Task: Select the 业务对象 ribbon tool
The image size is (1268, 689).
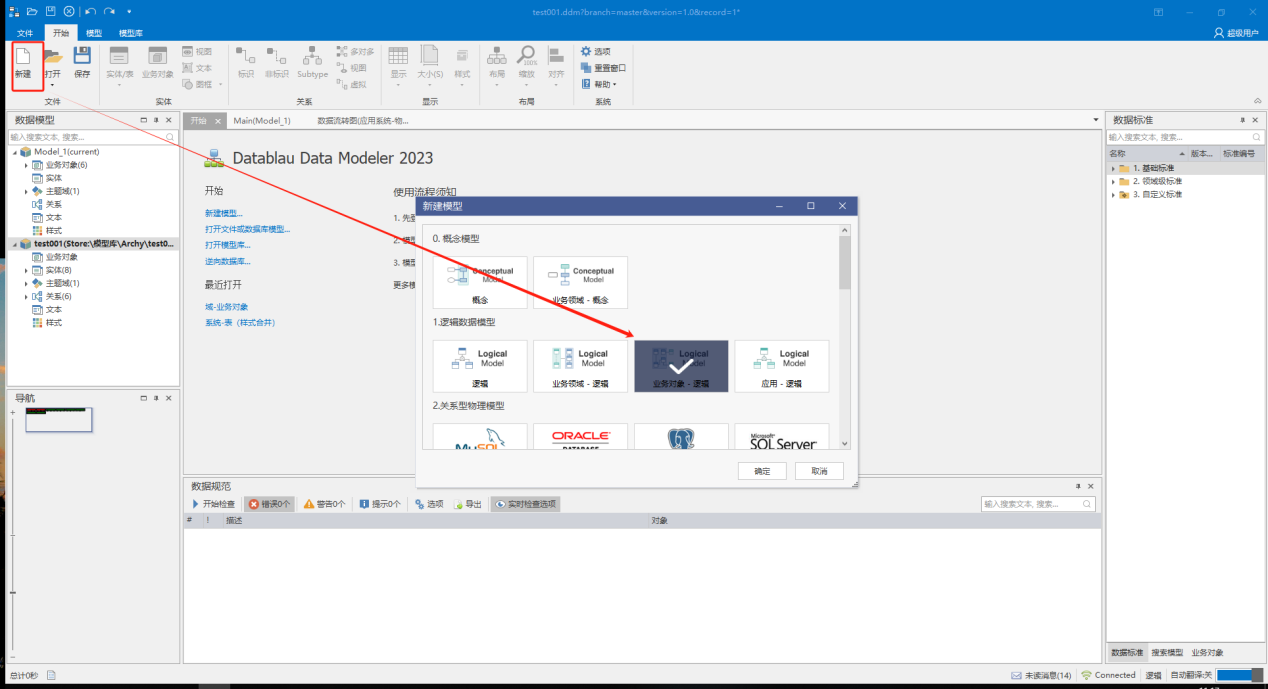Action: (x=158, y=62)
